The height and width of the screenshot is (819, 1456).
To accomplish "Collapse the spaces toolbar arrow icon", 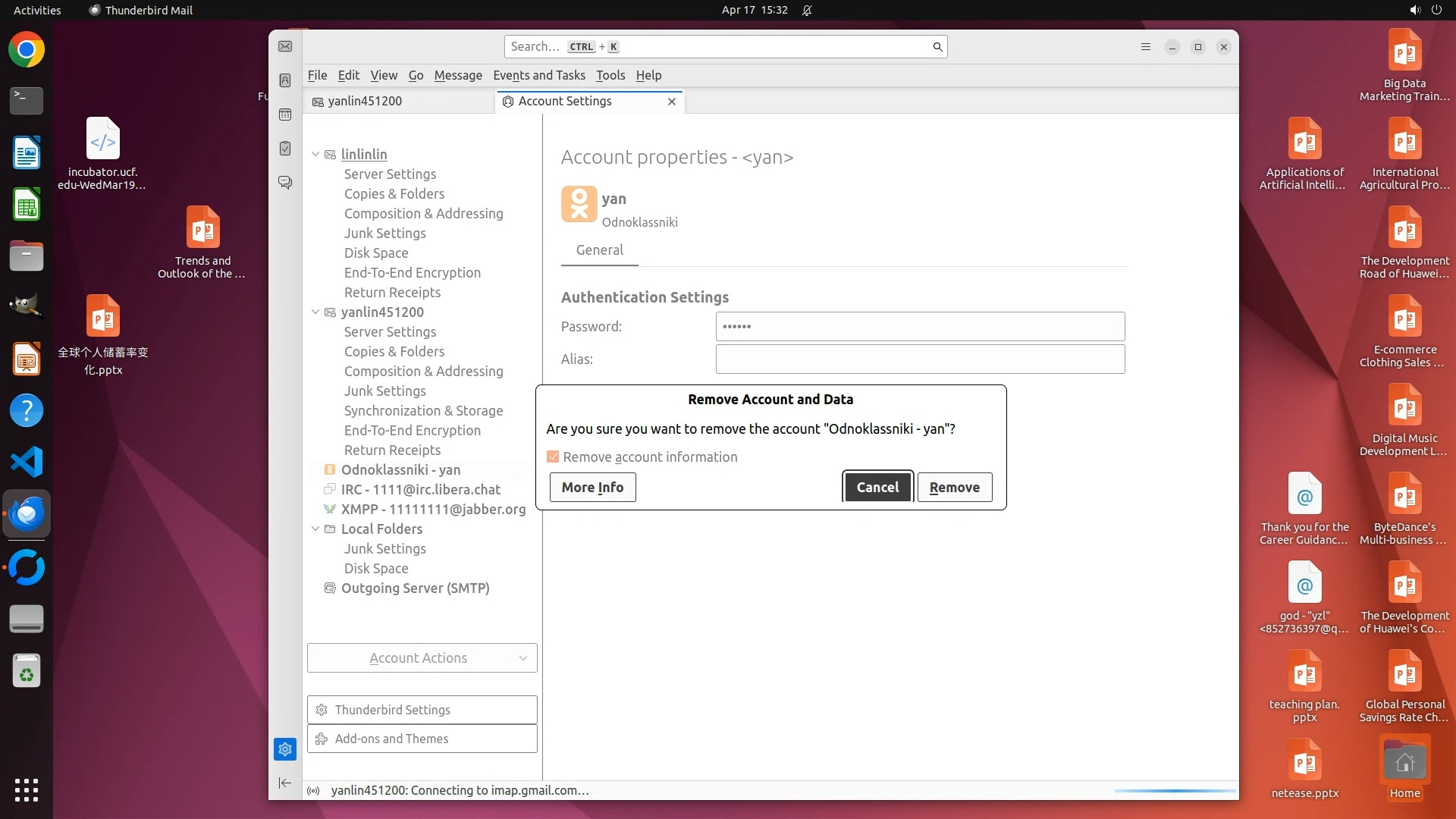I will [x=285, y=783].
